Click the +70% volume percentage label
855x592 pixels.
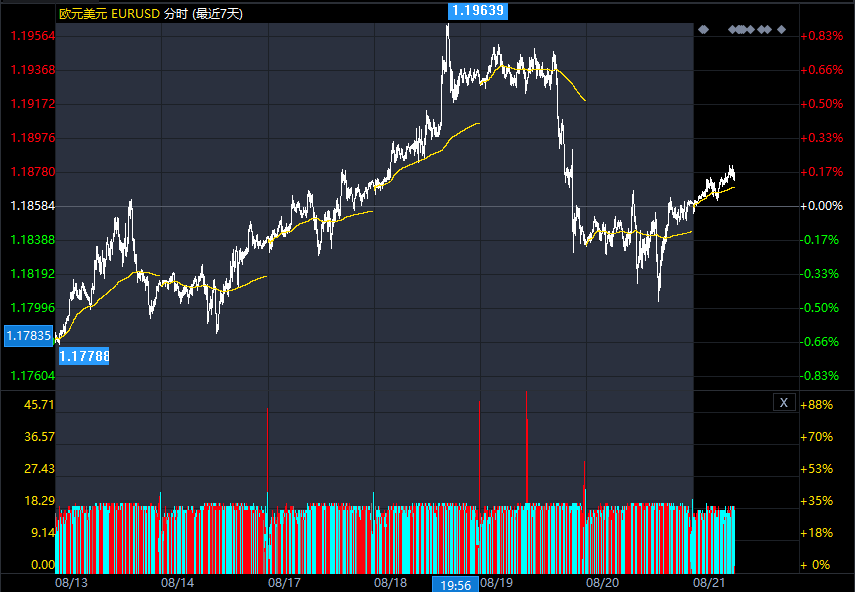(817, 437)
